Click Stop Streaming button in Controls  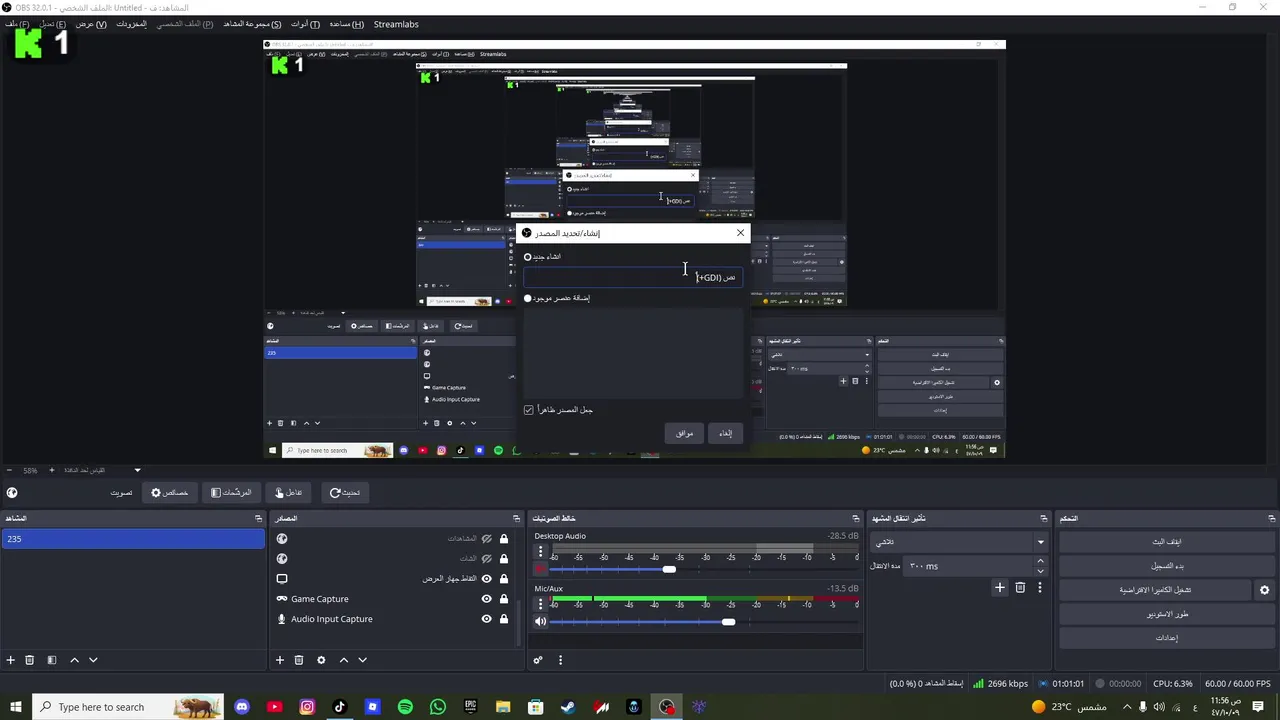[1167, 542]
